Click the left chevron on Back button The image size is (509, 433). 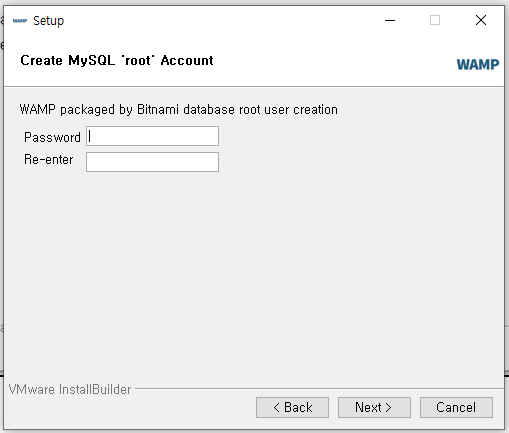tap(276, 407)
